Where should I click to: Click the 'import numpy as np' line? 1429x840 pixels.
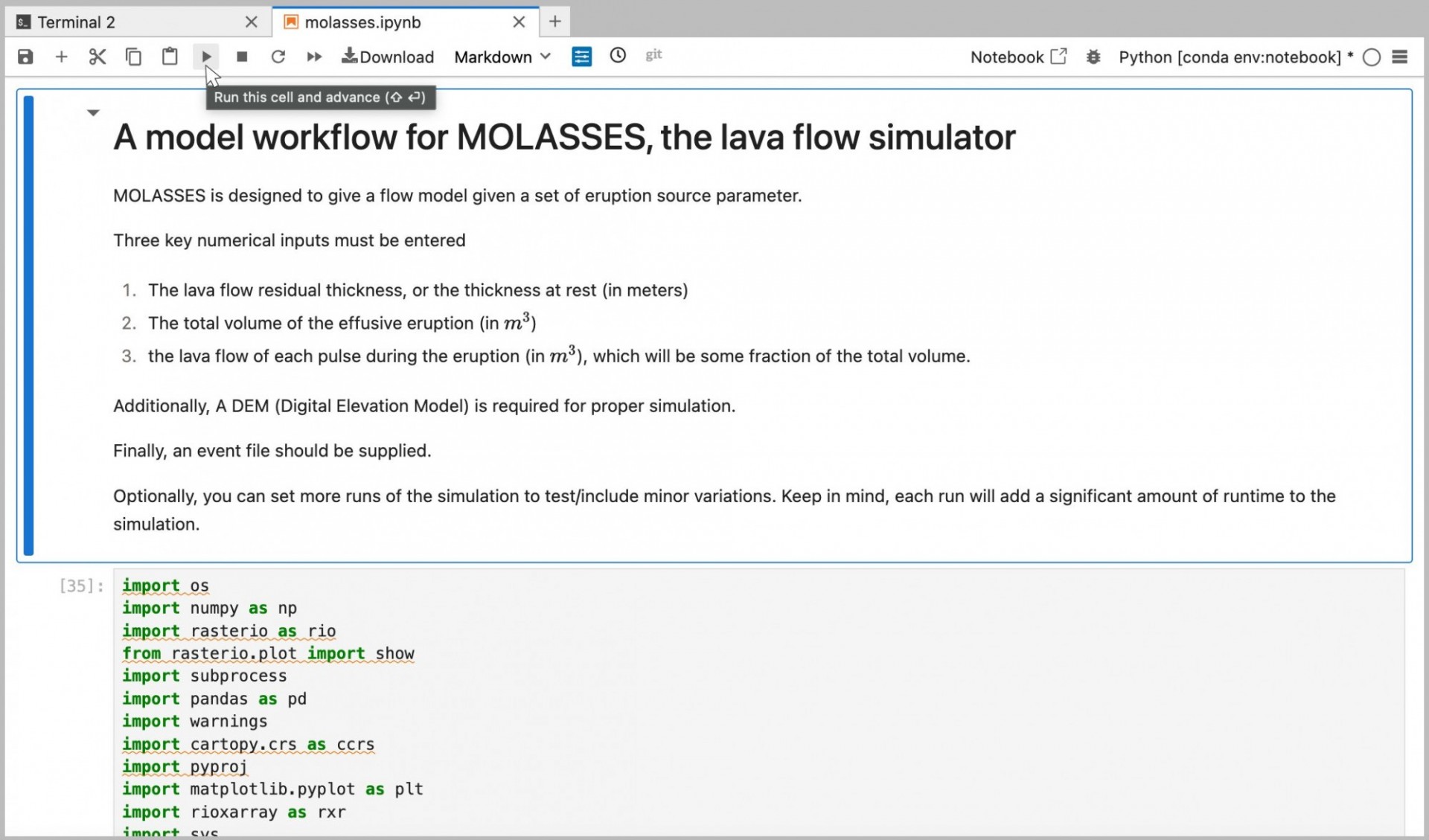point(209,608)
